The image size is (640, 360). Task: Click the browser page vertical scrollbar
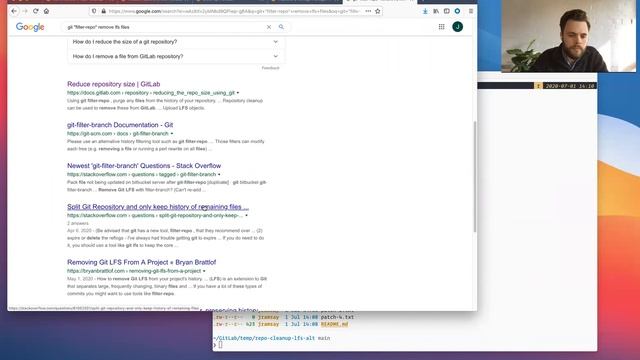tap(475, 177)
